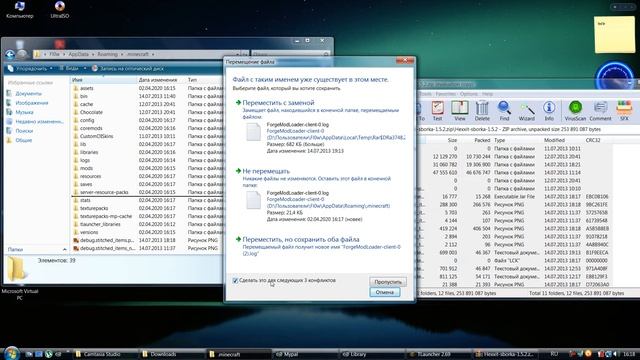
Task: Click the yellow sticky note gadget
Action: tap(614, 35)
